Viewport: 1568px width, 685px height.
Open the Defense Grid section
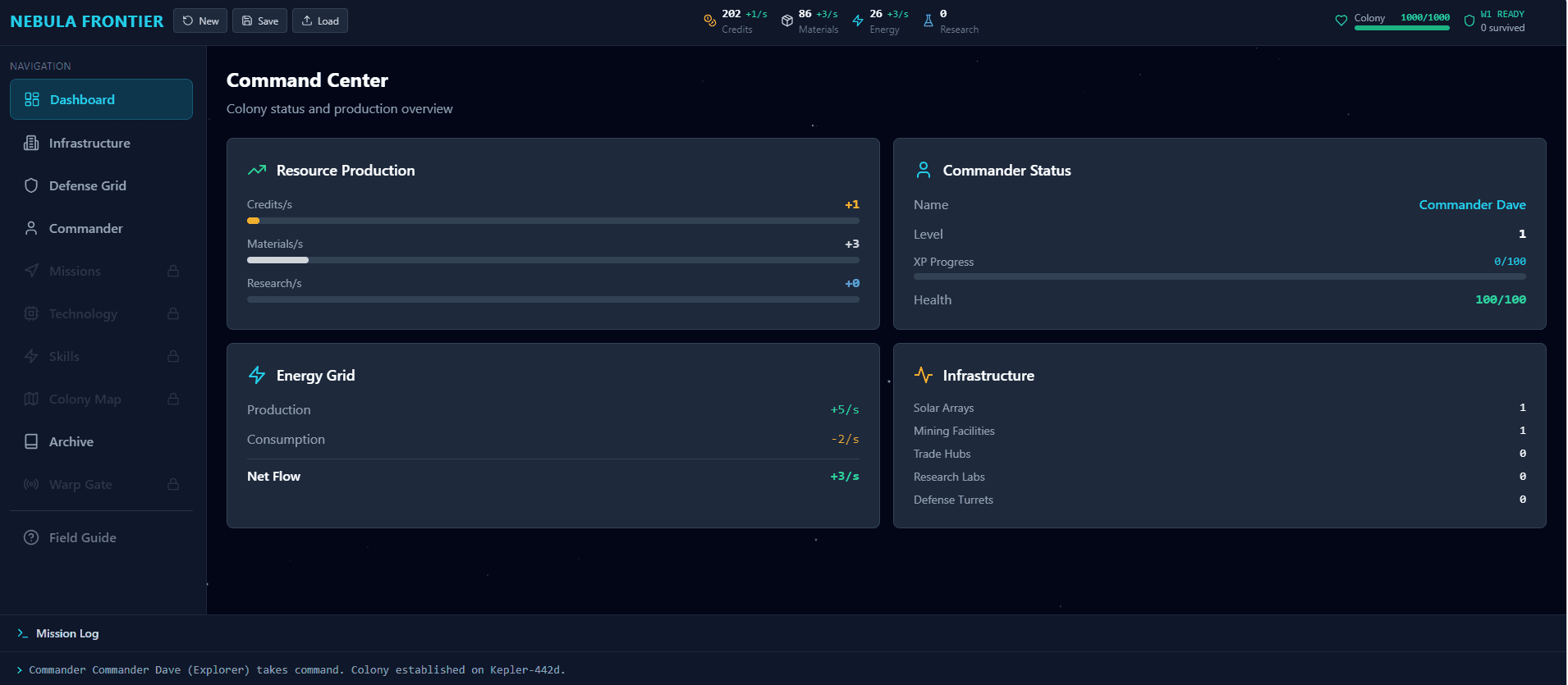click(x=101, y=185)
